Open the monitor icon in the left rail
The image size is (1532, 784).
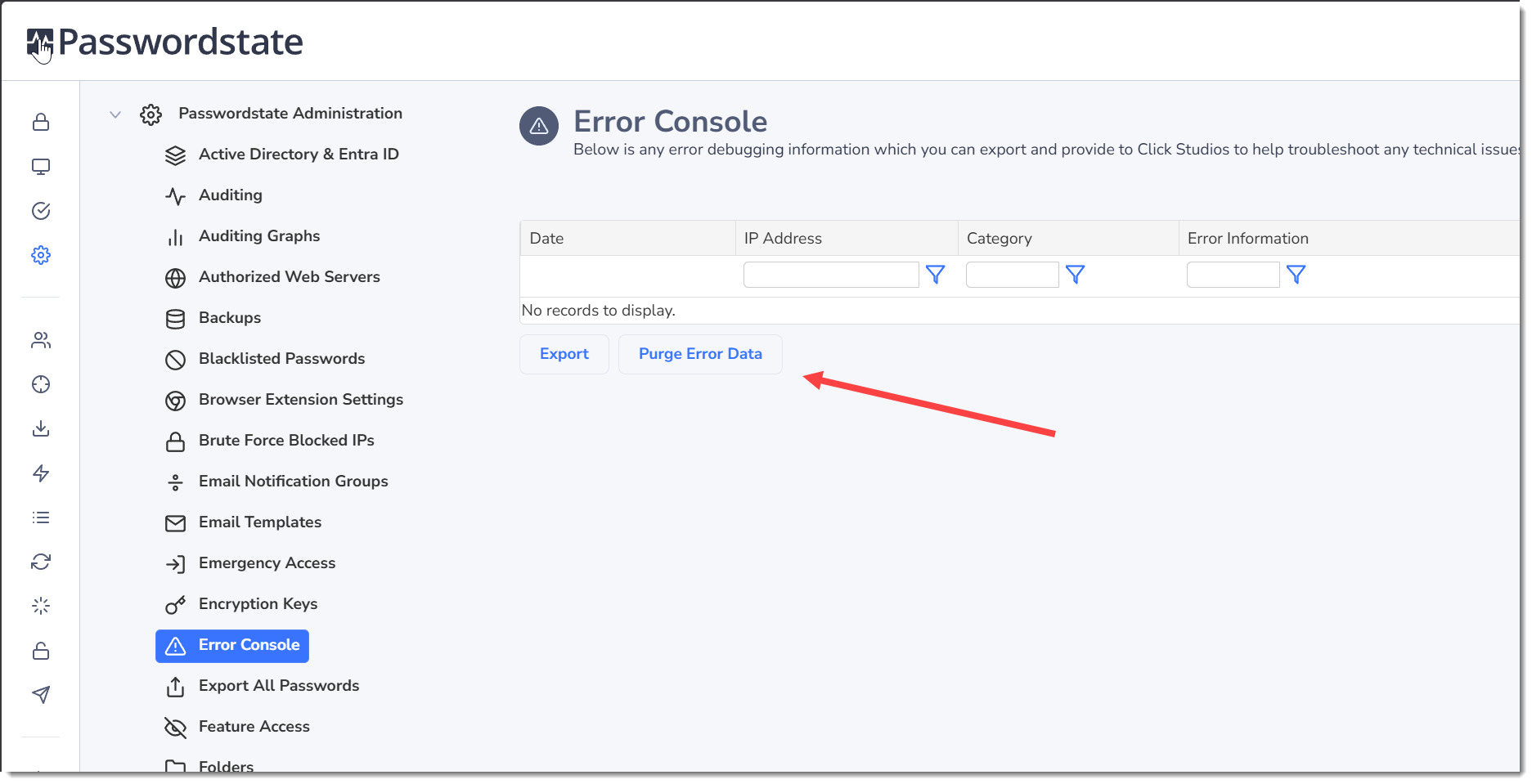[x=41, y=167]
